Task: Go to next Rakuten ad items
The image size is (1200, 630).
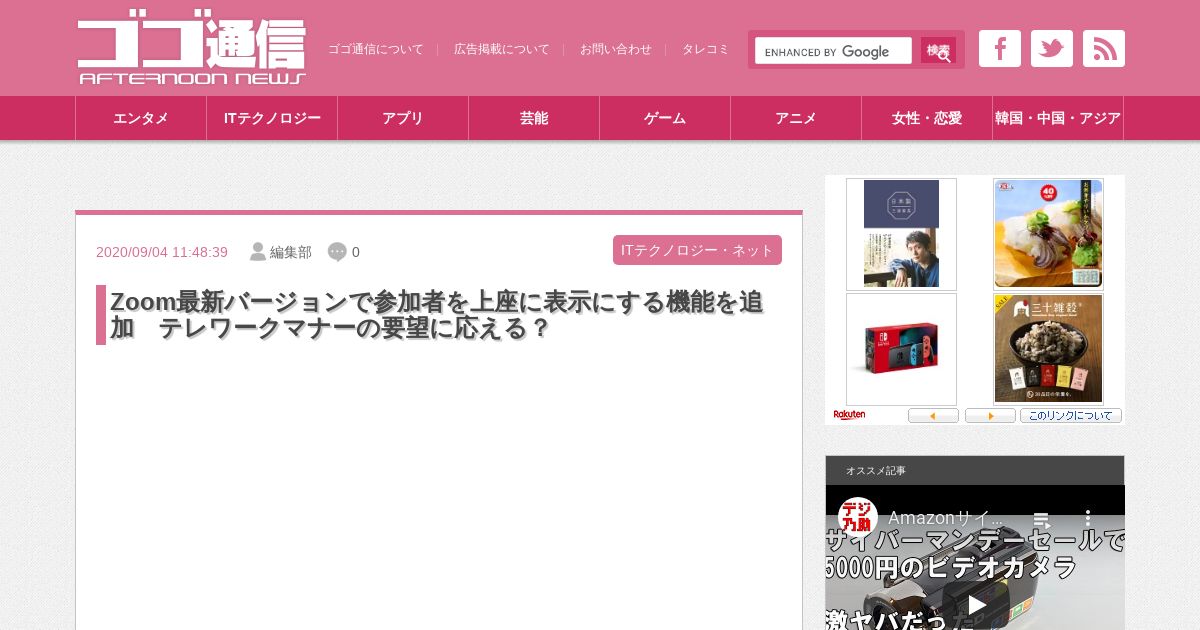Action: [x=990, y=415]
